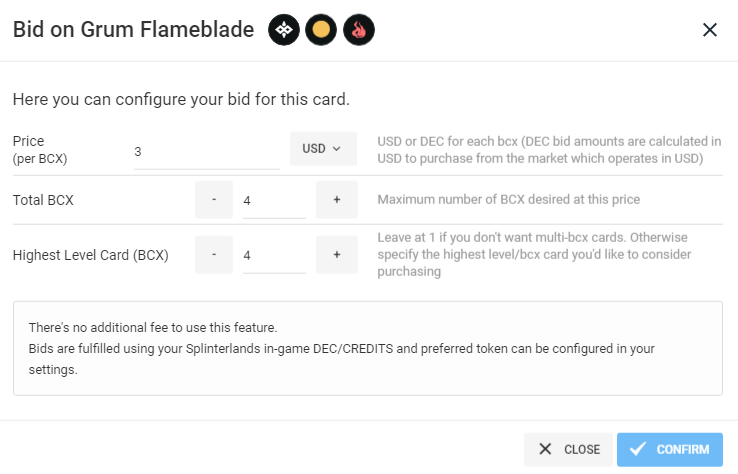
Task: Lower Highest Level Card BCX by one
Action: pos(214,255)
